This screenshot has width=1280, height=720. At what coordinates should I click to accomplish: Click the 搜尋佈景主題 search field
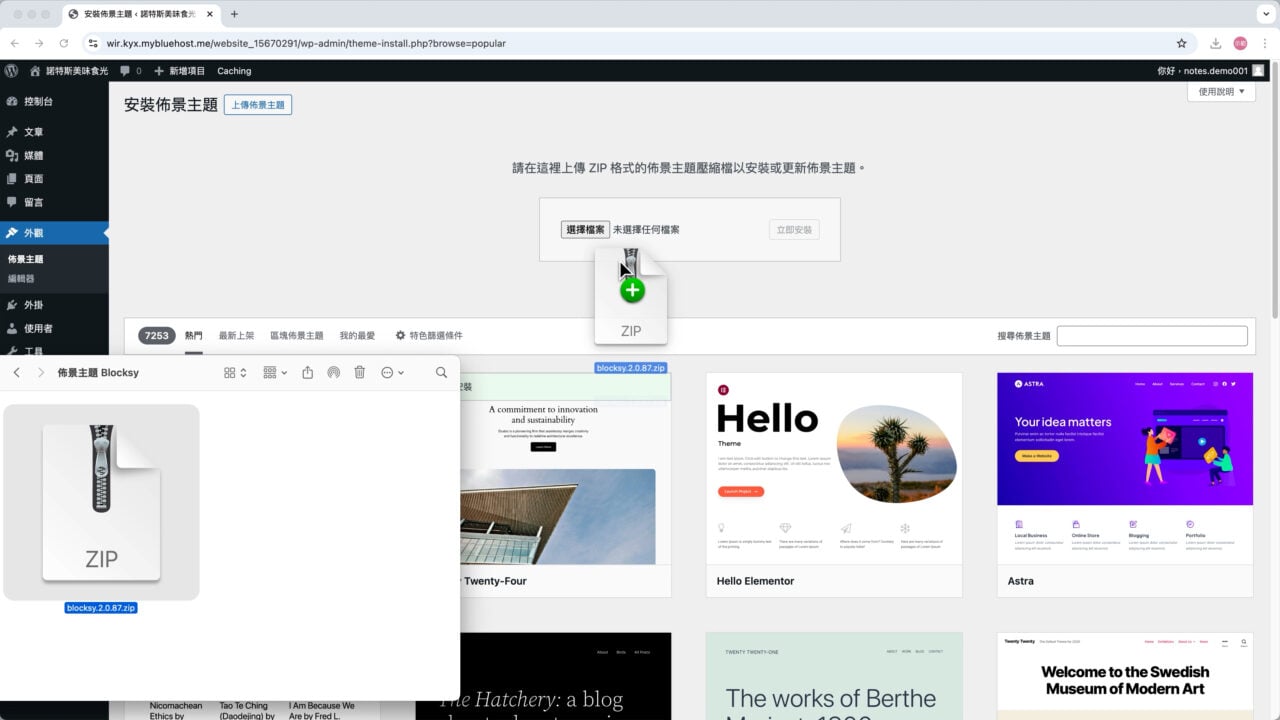coord(1152,336)
